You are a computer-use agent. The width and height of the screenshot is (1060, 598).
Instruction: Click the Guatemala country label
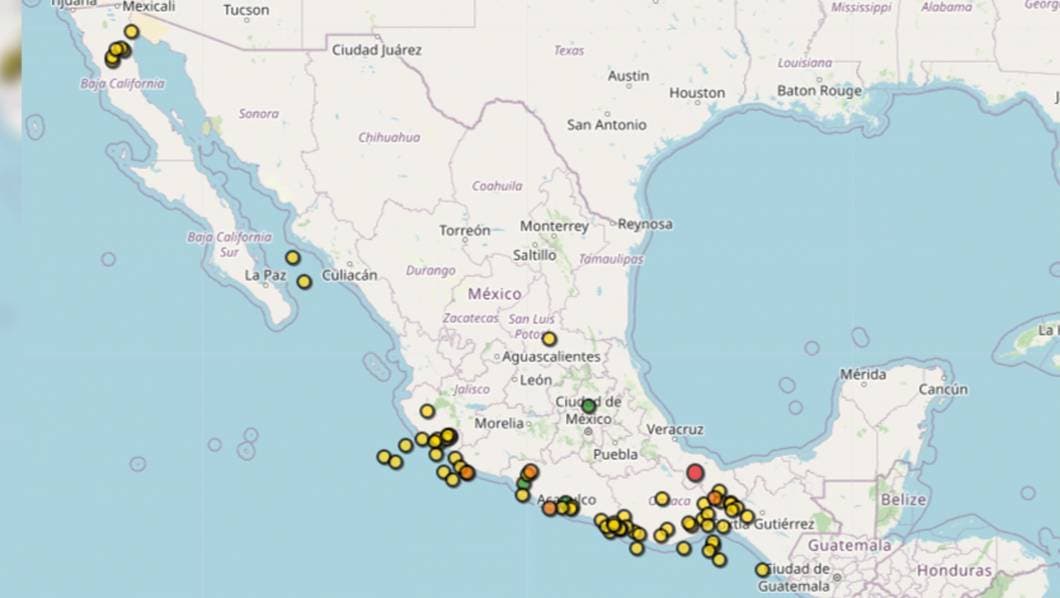coord(849,546)
